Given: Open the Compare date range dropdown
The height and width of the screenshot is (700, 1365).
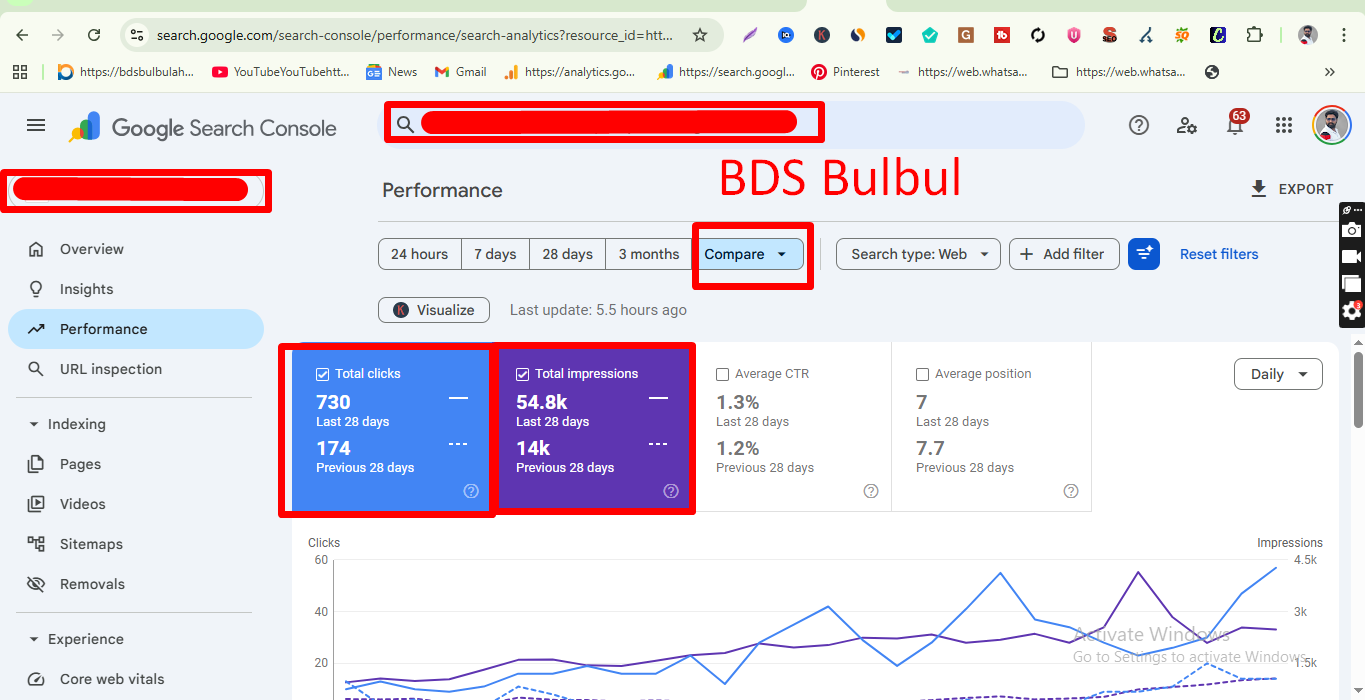Looking at the screenshot, I should (748, 254).
